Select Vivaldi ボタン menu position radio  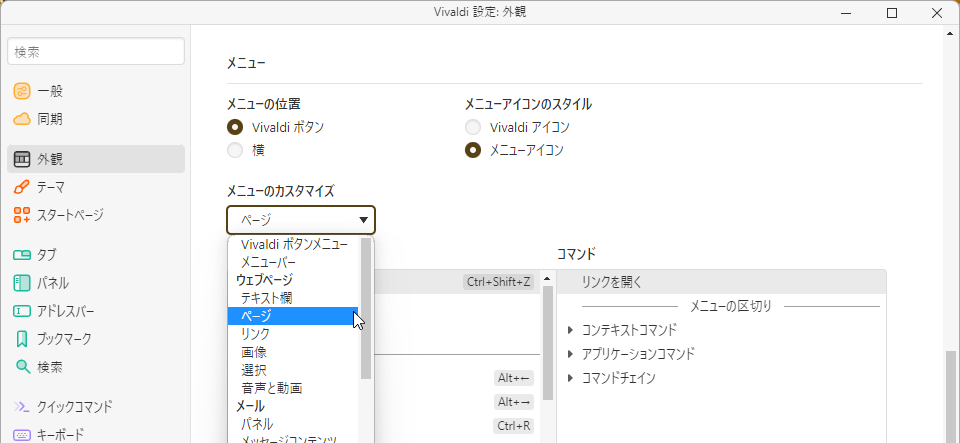coord(235,127)
